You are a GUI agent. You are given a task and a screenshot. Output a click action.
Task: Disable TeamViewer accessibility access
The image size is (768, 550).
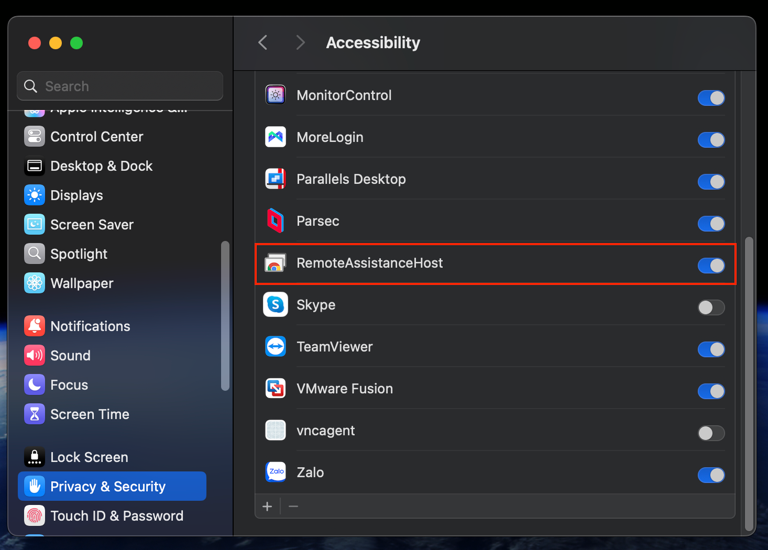[710, 349]
